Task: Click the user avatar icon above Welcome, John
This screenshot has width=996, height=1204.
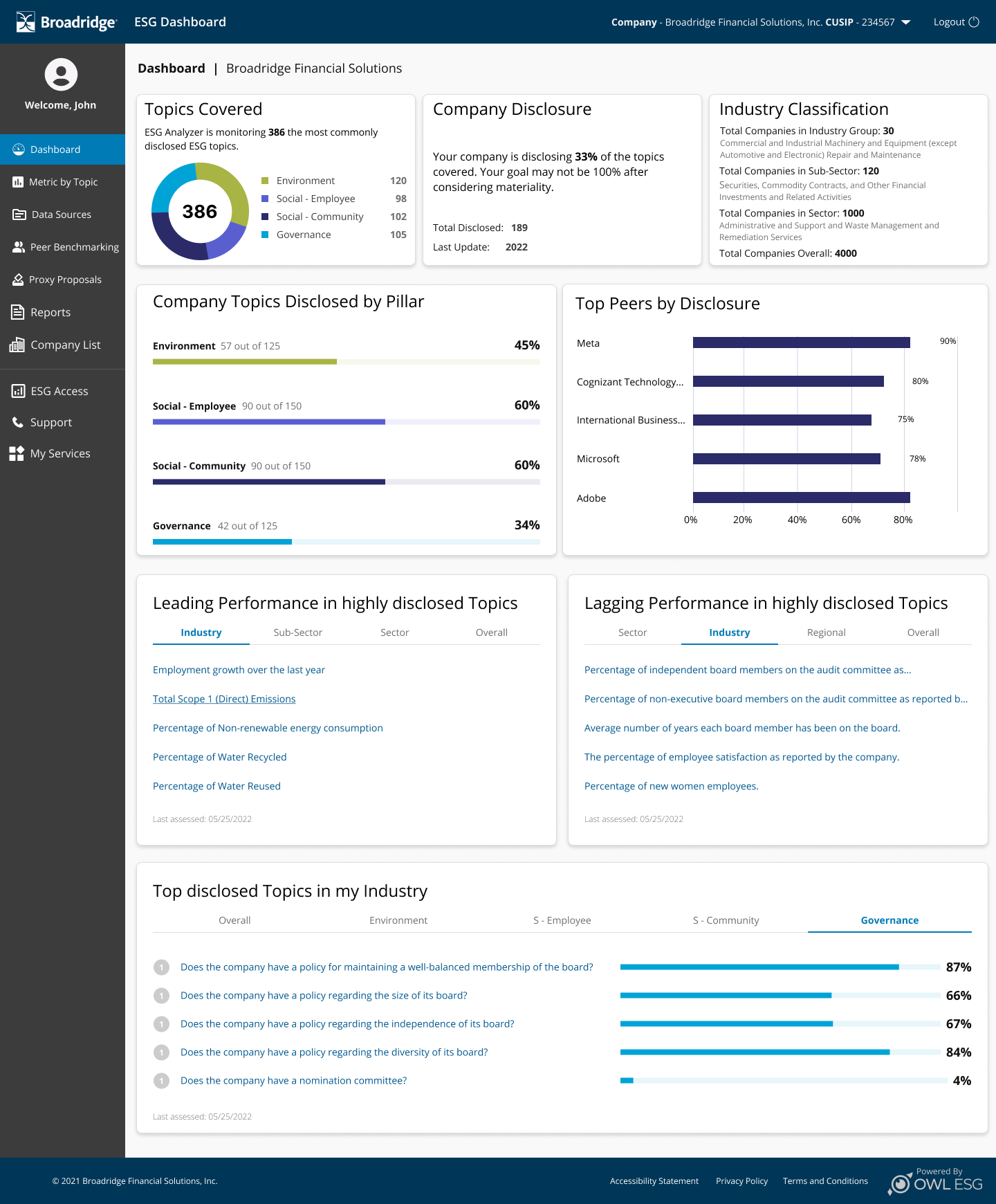Action: point(61,75)
